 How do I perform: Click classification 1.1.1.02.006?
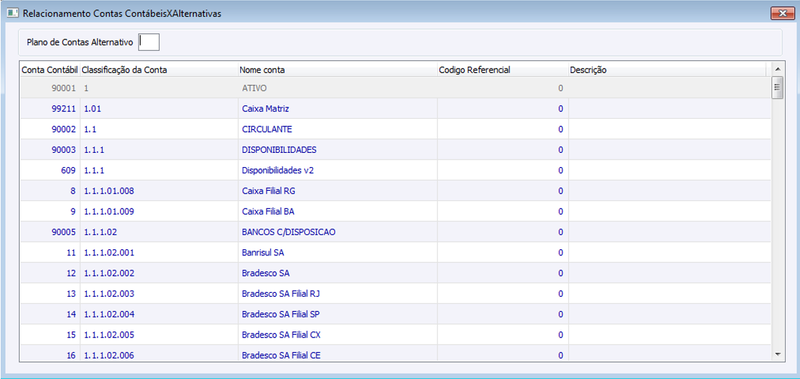point(109,355)
